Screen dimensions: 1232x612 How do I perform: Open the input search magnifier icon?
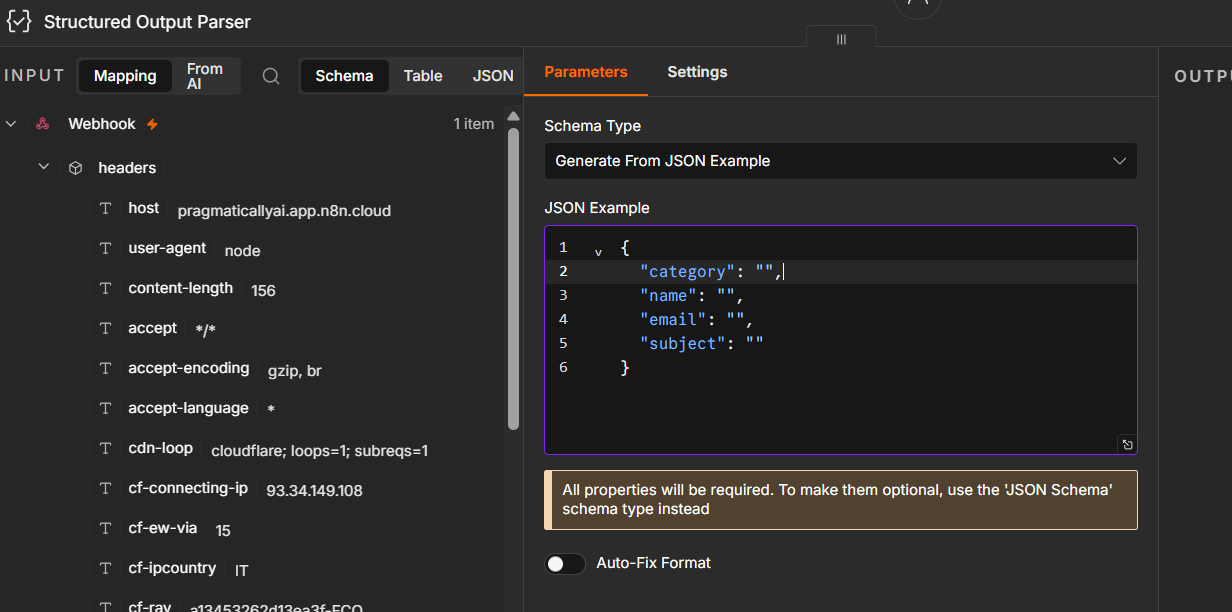tap(271, 76)
